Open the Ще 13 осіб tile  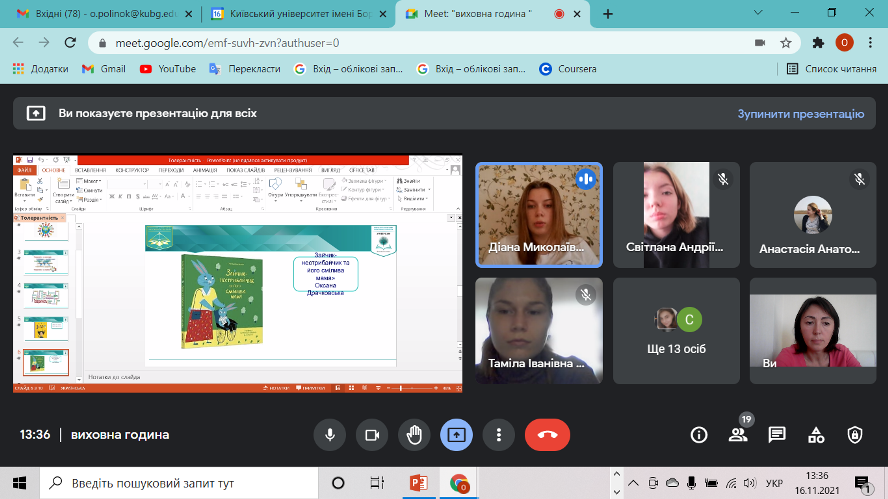point(676,331)
